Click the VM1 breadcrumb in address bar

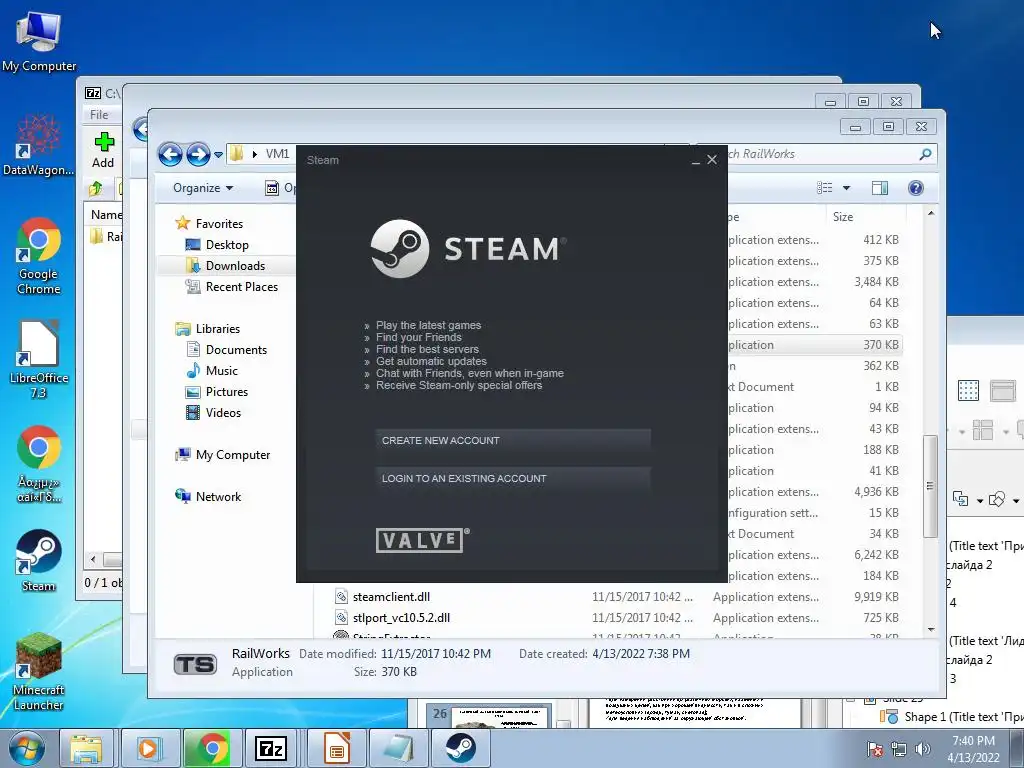(277, 154)
